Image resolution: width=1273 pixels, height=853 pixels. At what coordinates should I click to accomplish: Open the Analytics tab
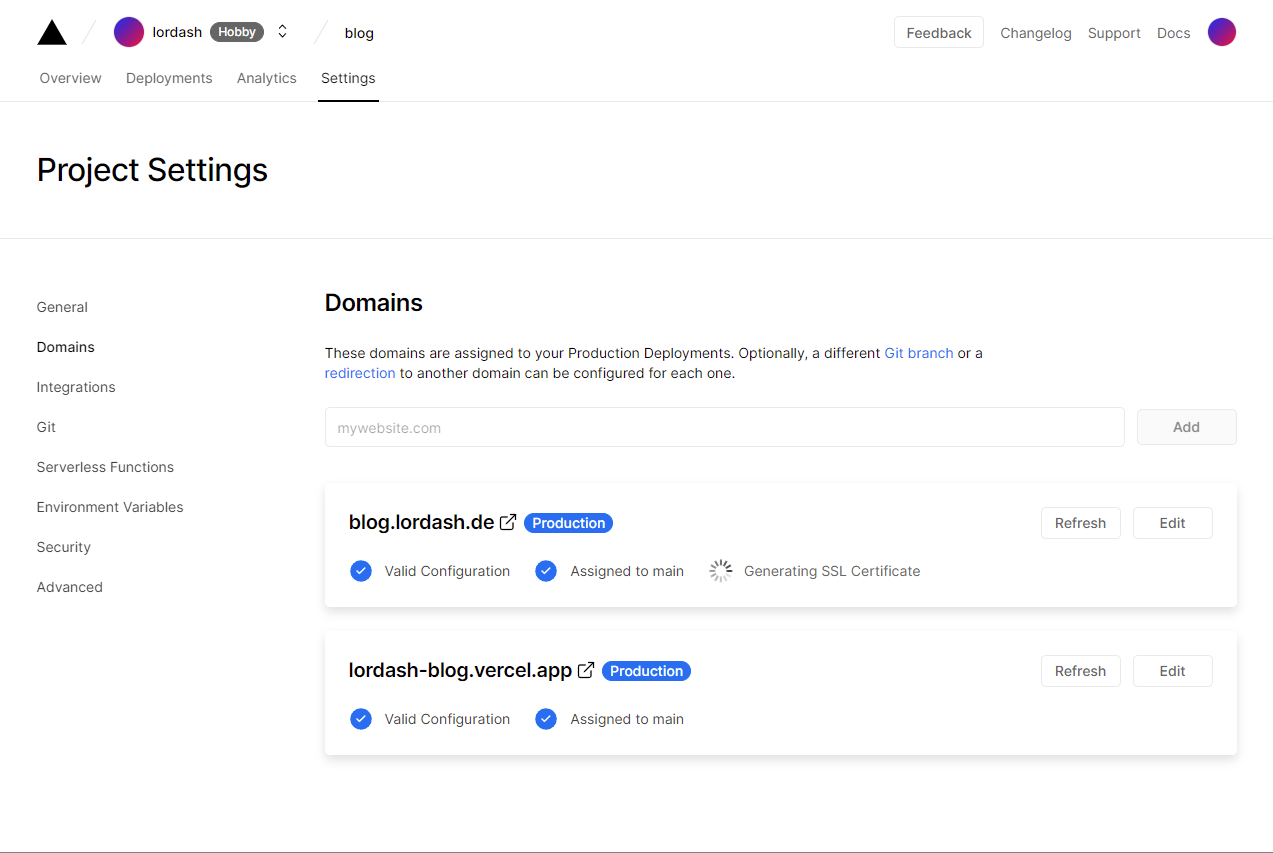click(267, 78)
